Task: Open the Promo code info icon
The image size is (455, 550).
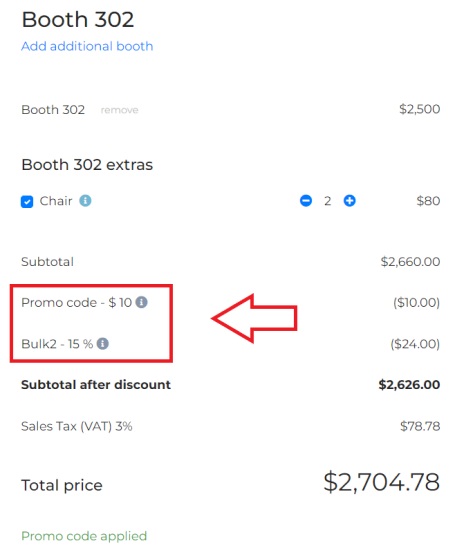Action: (x=142, y=302)
